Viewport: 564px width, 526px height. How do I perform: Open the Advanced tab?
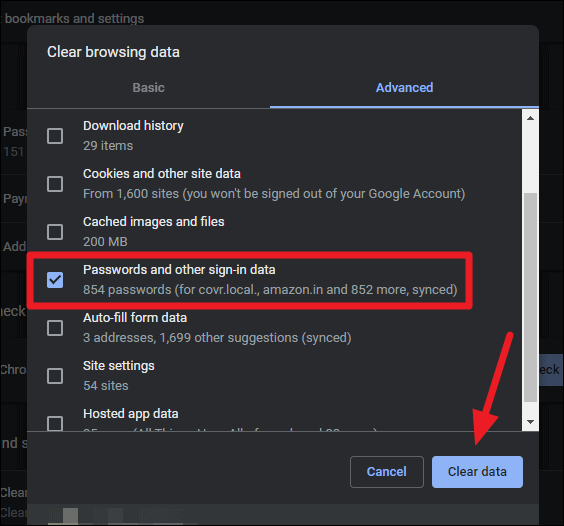(404, 87)
